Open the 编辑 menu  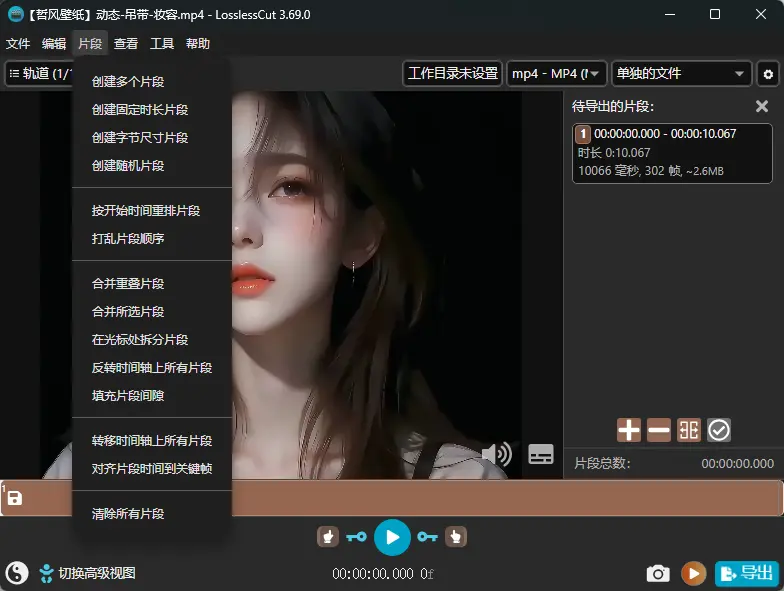54,44
